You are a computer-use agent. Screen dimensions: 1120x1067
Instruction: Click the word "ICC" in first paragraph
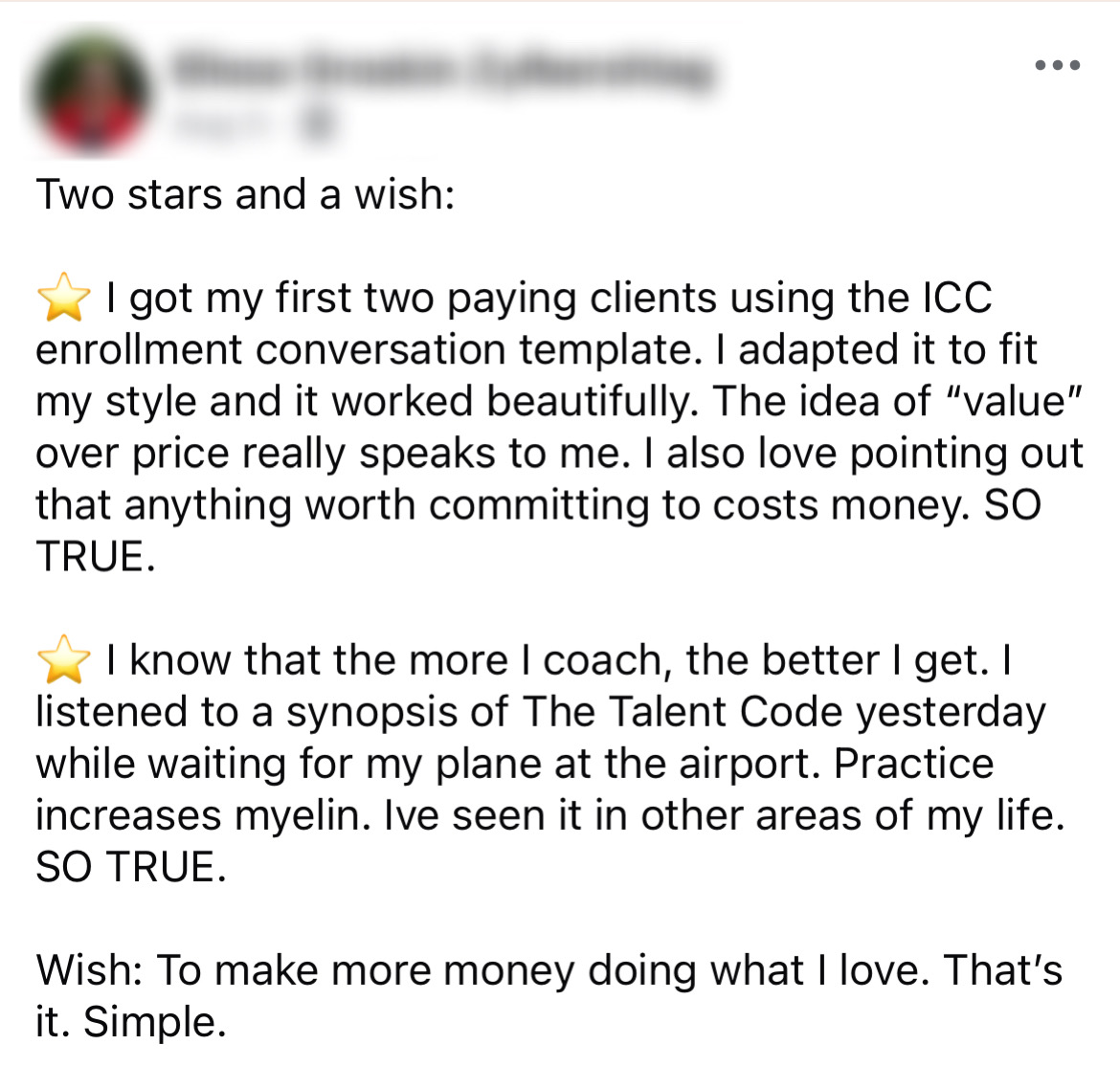click(x=955, y=298)
